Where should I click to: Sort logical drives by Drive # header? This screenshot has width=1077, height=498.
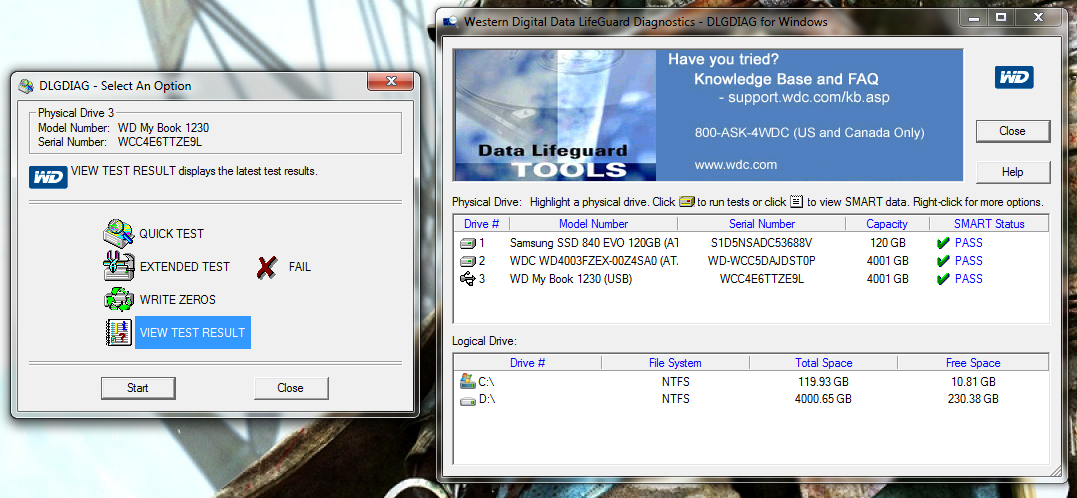(528, 363)
